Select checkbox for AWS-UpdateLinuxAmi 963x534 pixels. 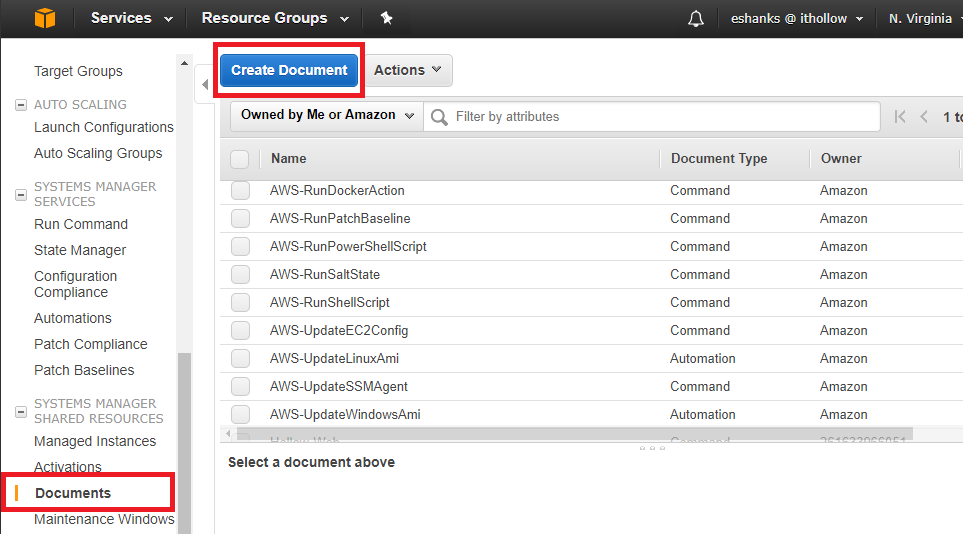click(x=240, y=358)
